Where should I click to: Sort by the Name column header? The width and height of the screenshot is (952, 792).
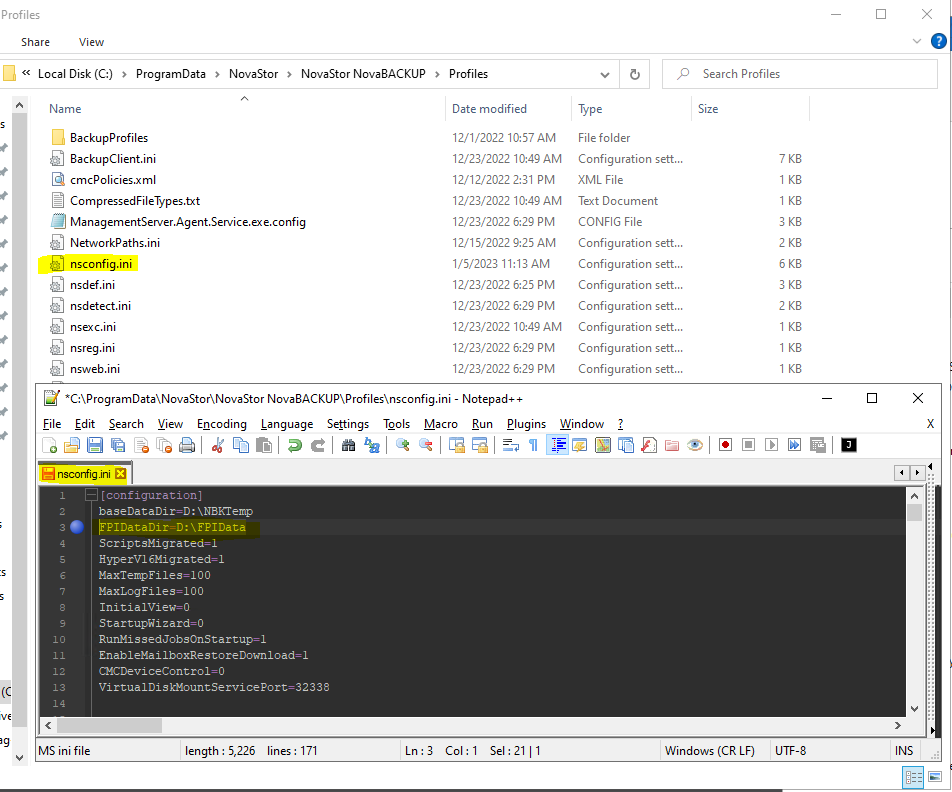click(x=65, y=109)
